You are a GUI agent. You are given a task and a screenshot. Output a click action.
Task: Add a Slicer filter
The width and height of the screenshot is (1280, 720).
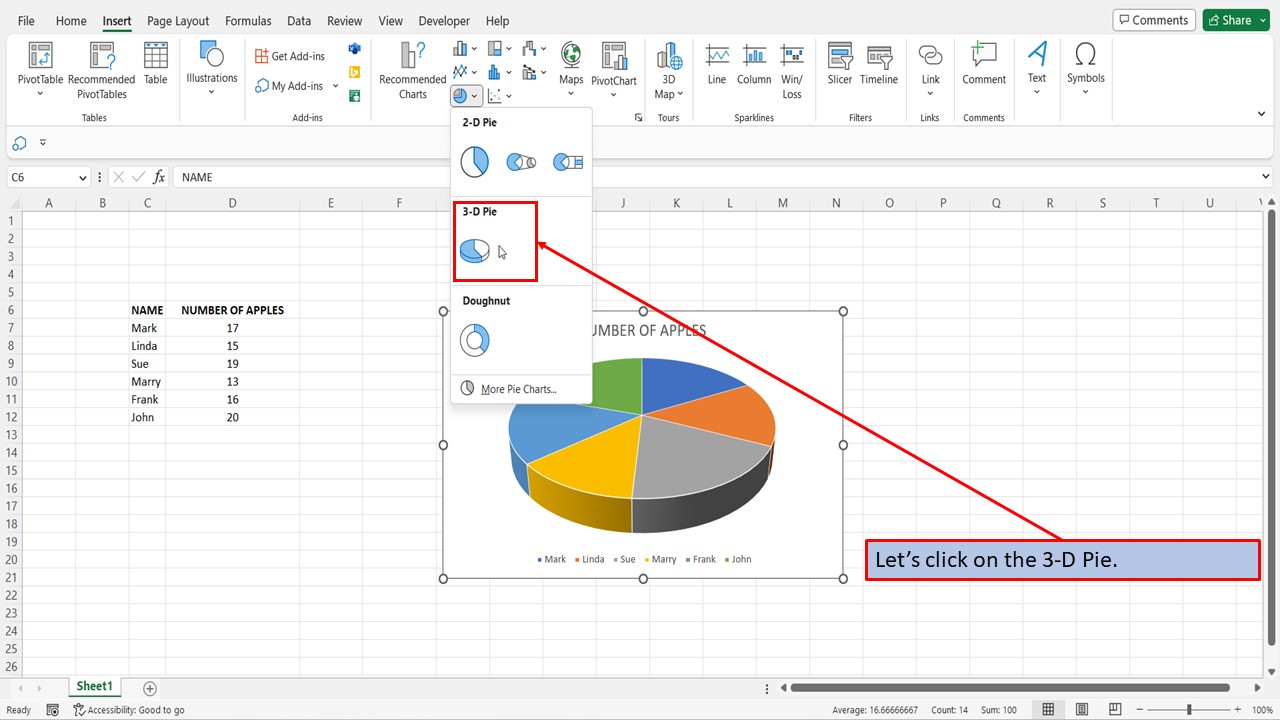pyautogui.click(x=839, y=60)
